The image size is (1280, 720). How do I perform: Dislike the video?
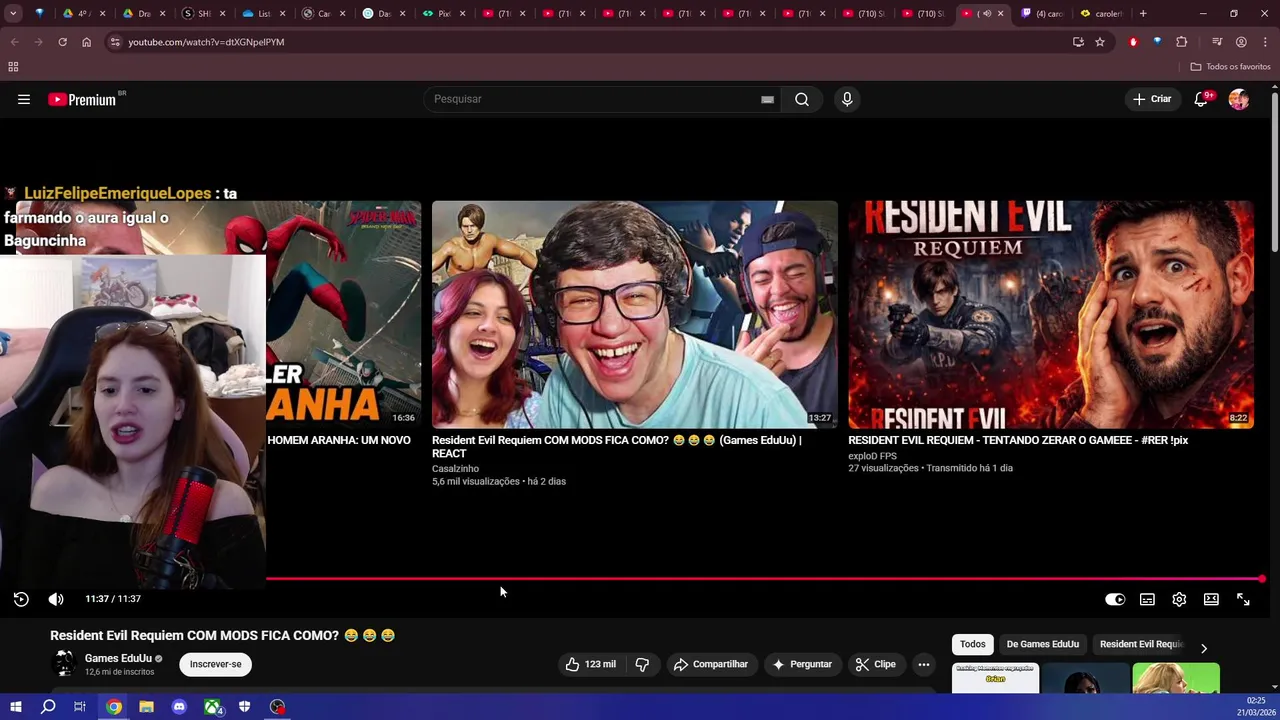click(x=642, y=664)
